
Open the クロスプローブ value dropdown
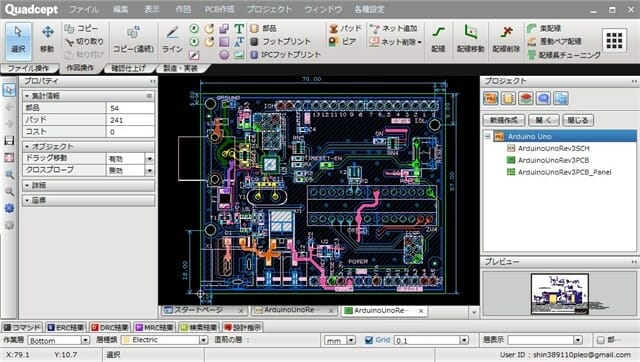(149, 170)
